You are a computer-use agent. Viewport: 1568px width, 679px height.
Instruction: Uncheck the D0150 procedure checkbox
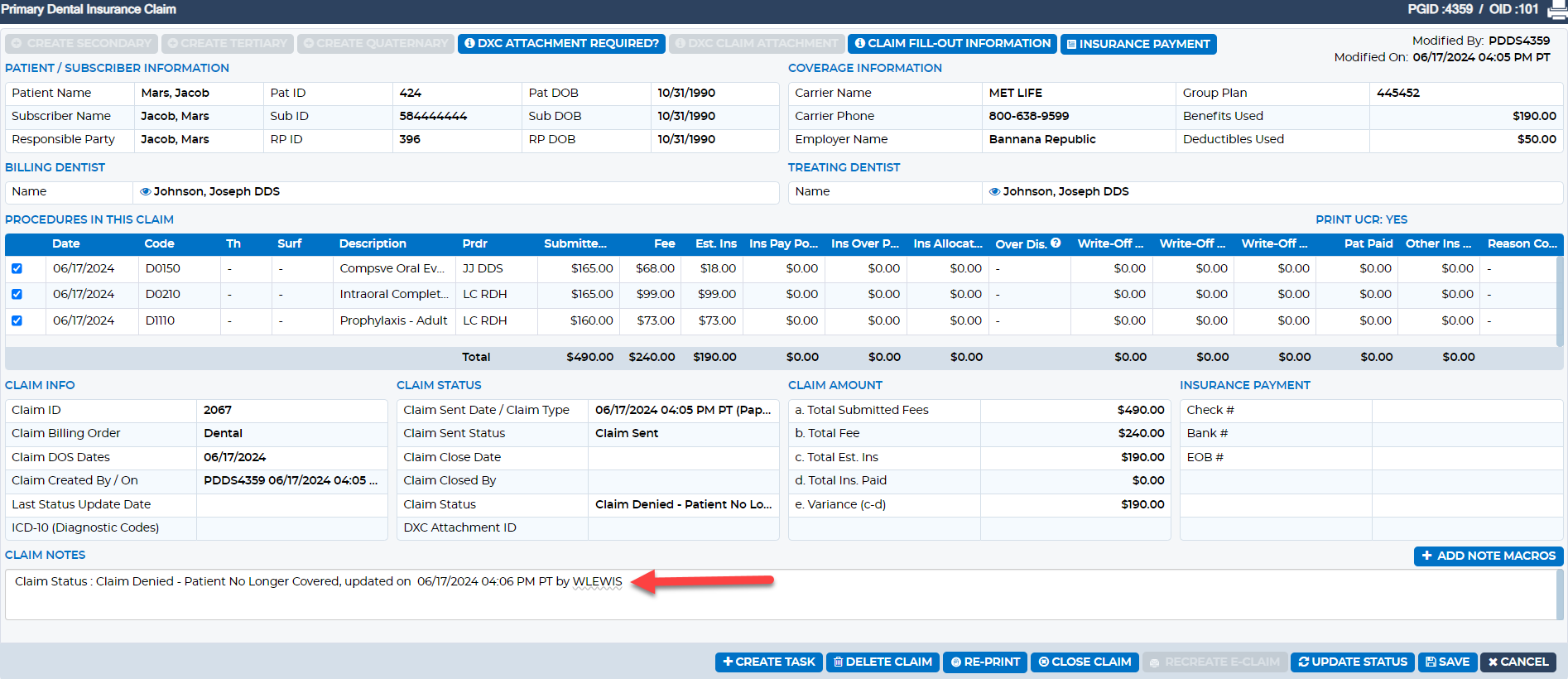pos(17,268)
